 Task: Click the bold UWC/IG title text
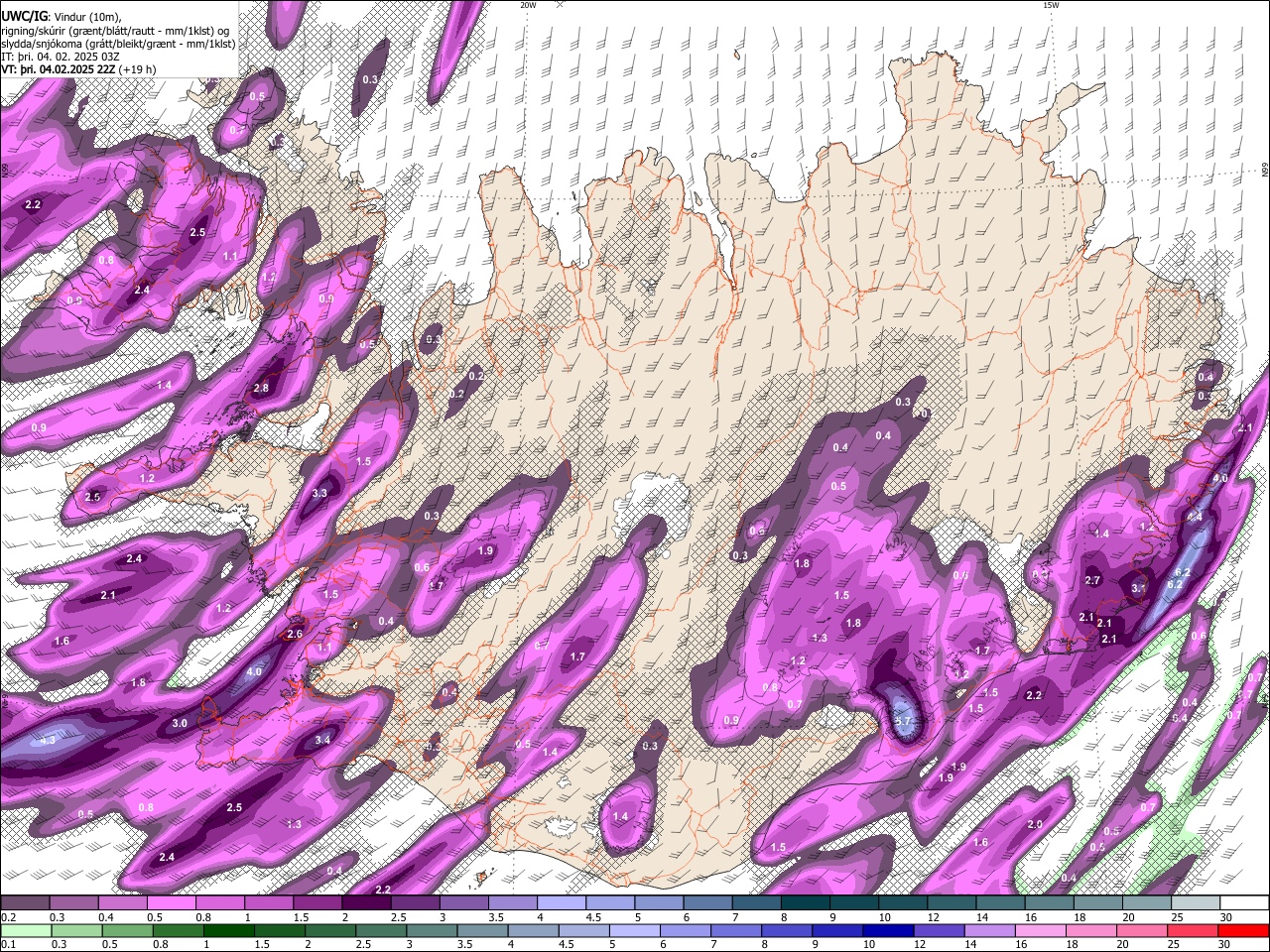[23, 16]
